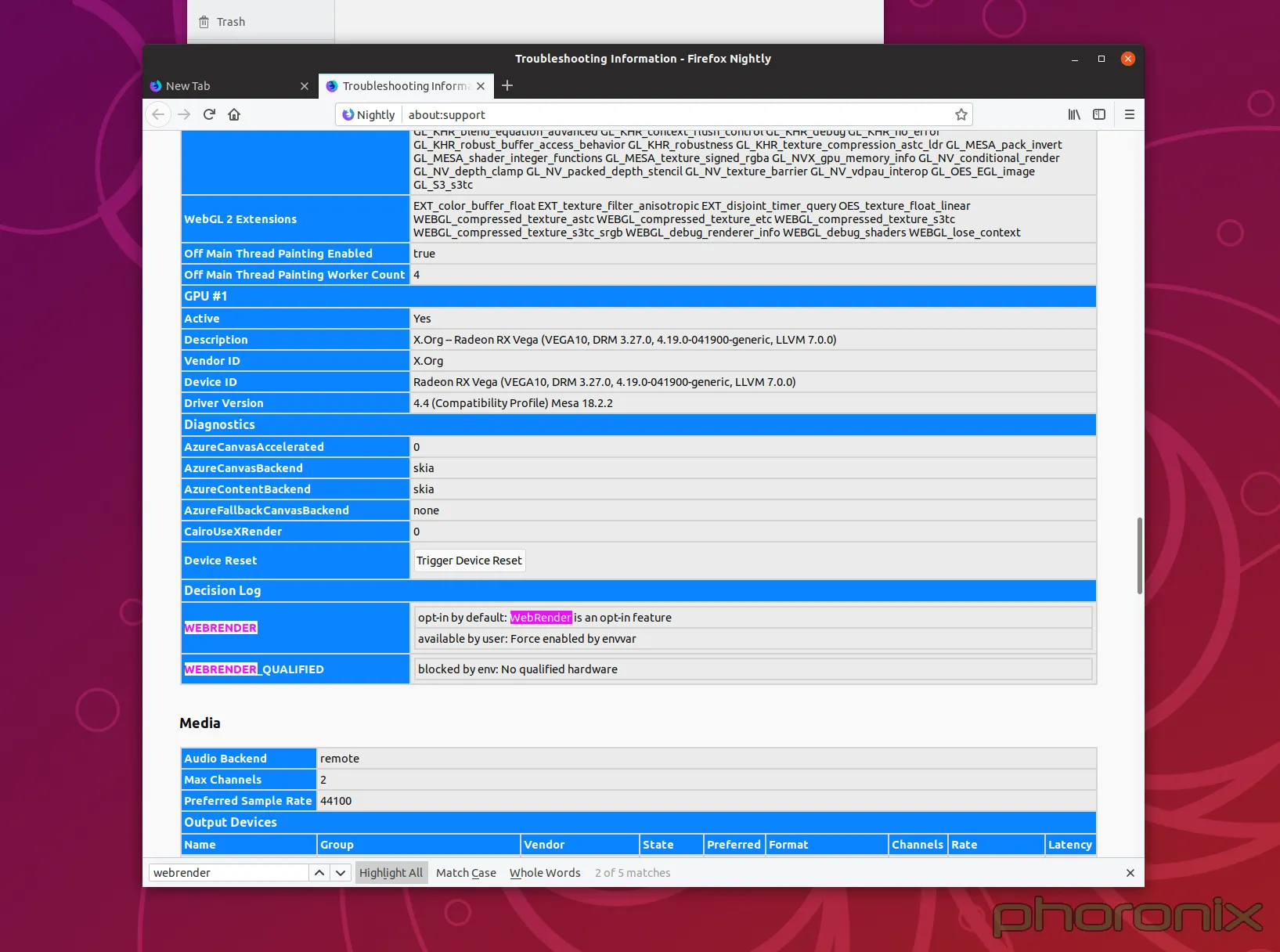The image size is (1280, 952).
Task: Click the Audio Backend value remote
Action: pyautogui.click(x=340, y=759)
